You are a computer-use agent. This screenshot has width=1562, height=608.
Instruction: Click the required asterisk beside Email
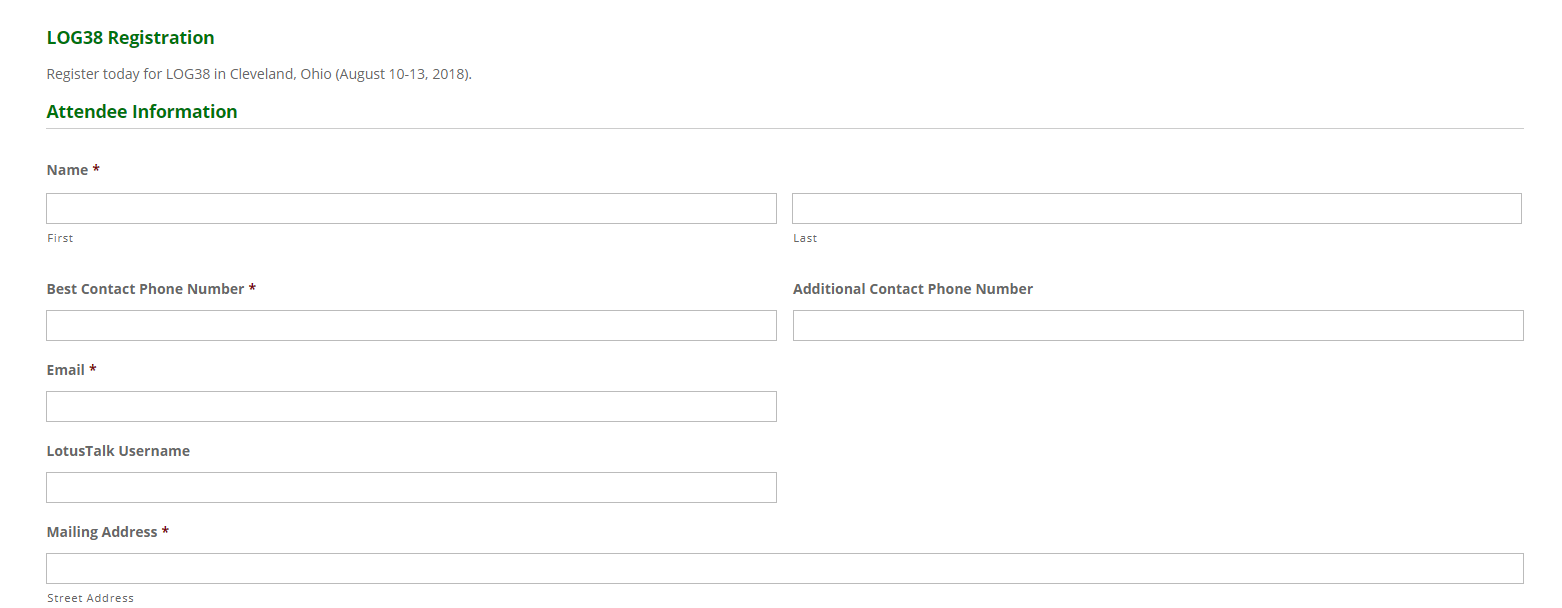tap(93, 369)
